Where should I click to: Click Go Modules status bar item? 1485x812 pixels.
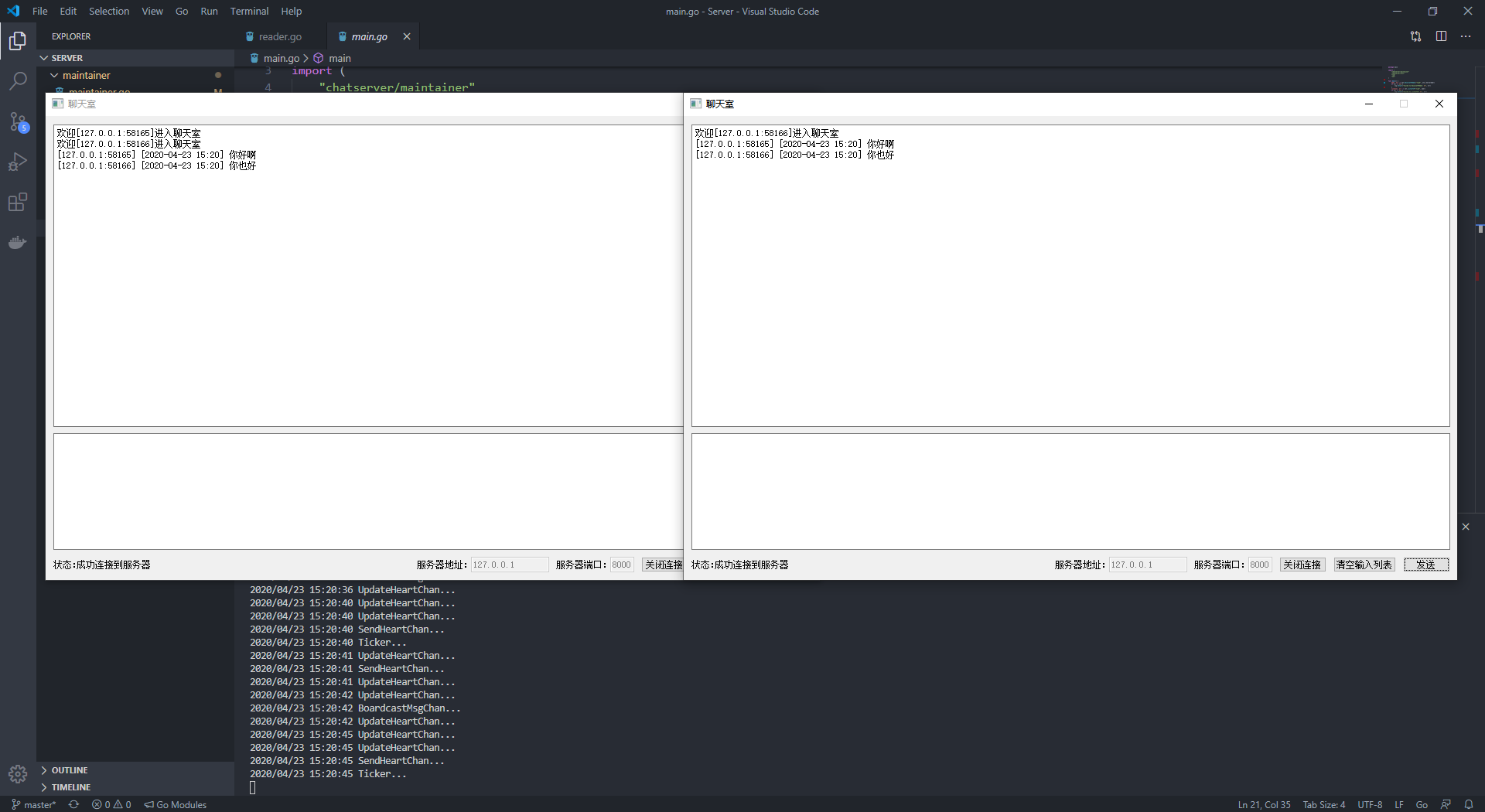(176, 804)
